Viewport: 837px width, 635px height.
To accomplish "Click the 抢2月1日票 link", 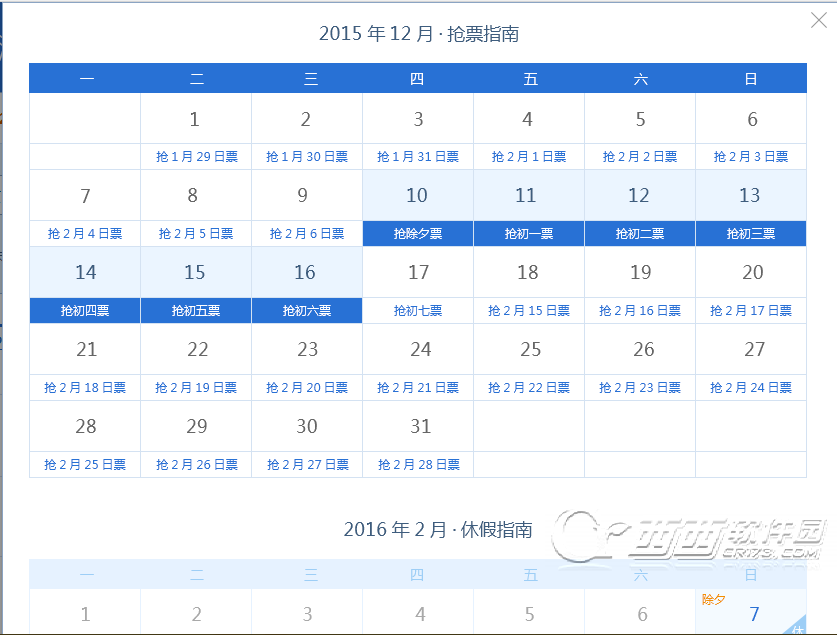I will click(x=529, y=156).
